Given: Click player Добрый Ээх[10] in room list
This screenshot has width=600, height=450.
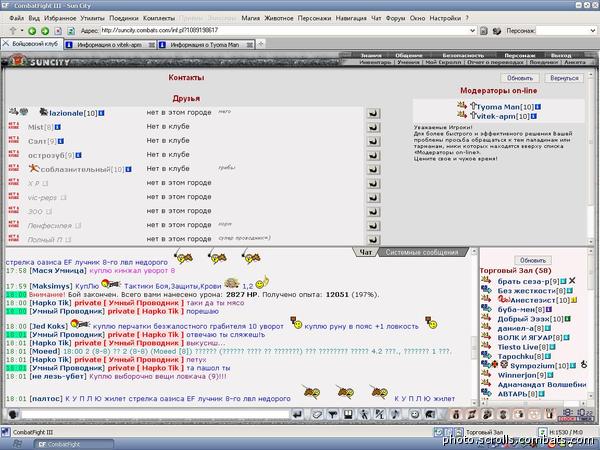Looking at the screenshot, I should [x=530, y=319].
